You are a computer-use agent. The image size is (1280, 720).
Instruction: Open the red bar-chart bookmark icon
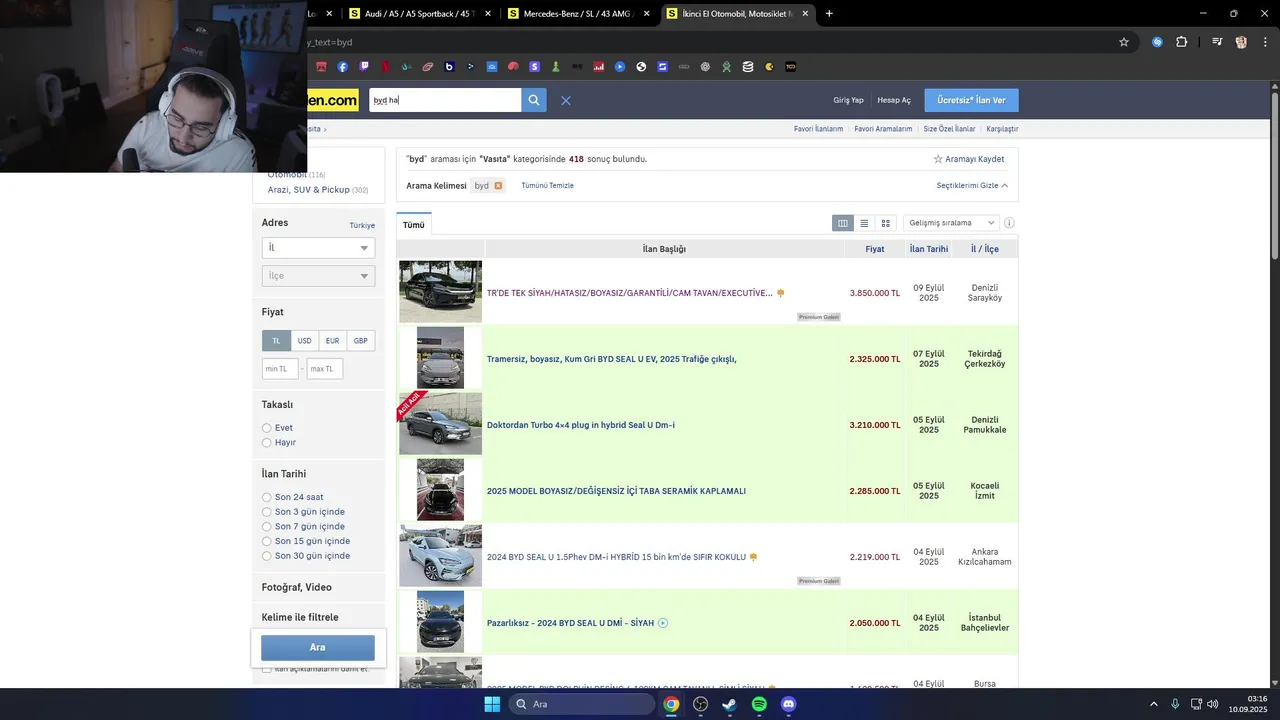(599, 67)
